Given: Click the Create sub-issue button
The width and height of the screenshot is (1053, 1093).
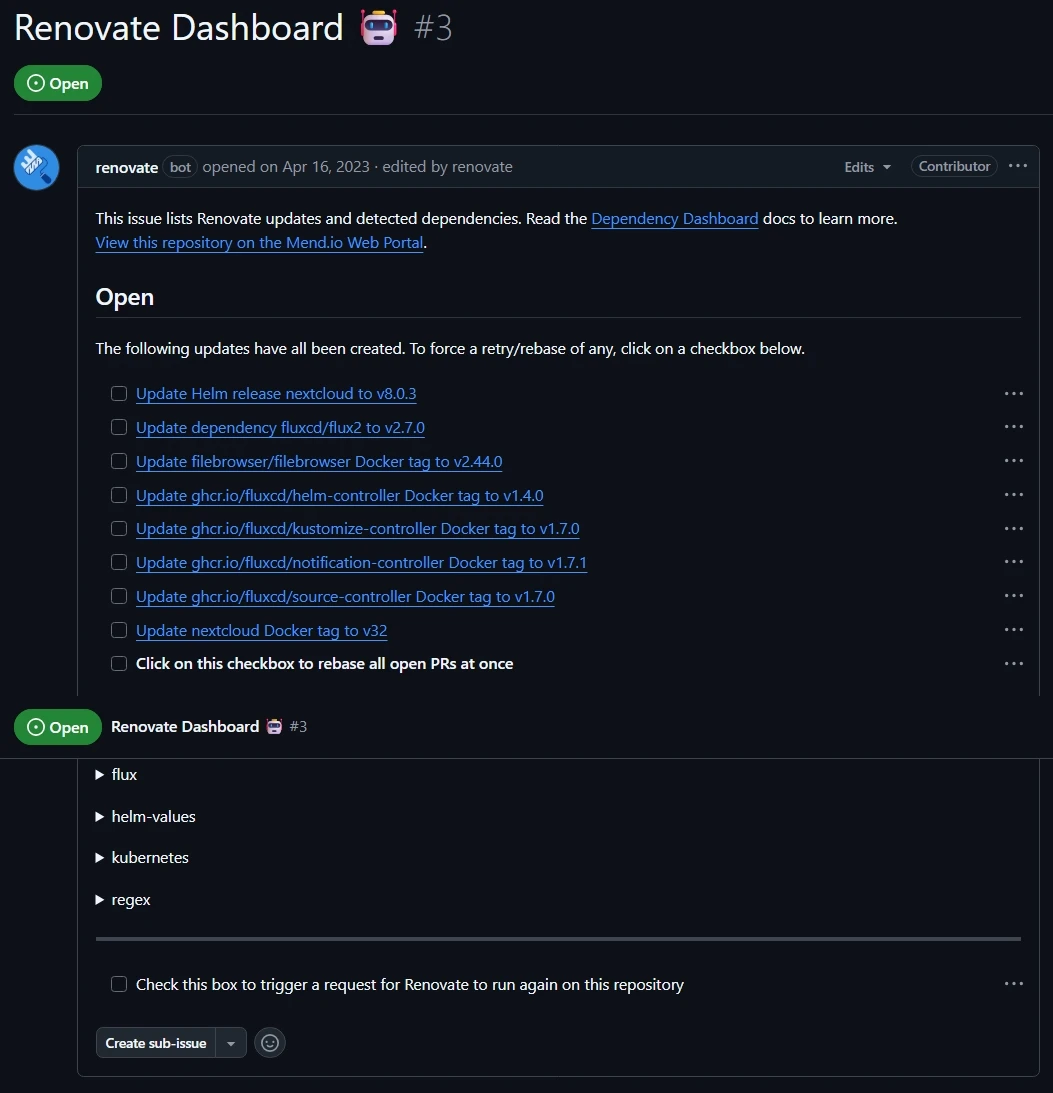Looking at the screenshot, I should 156,1043.
